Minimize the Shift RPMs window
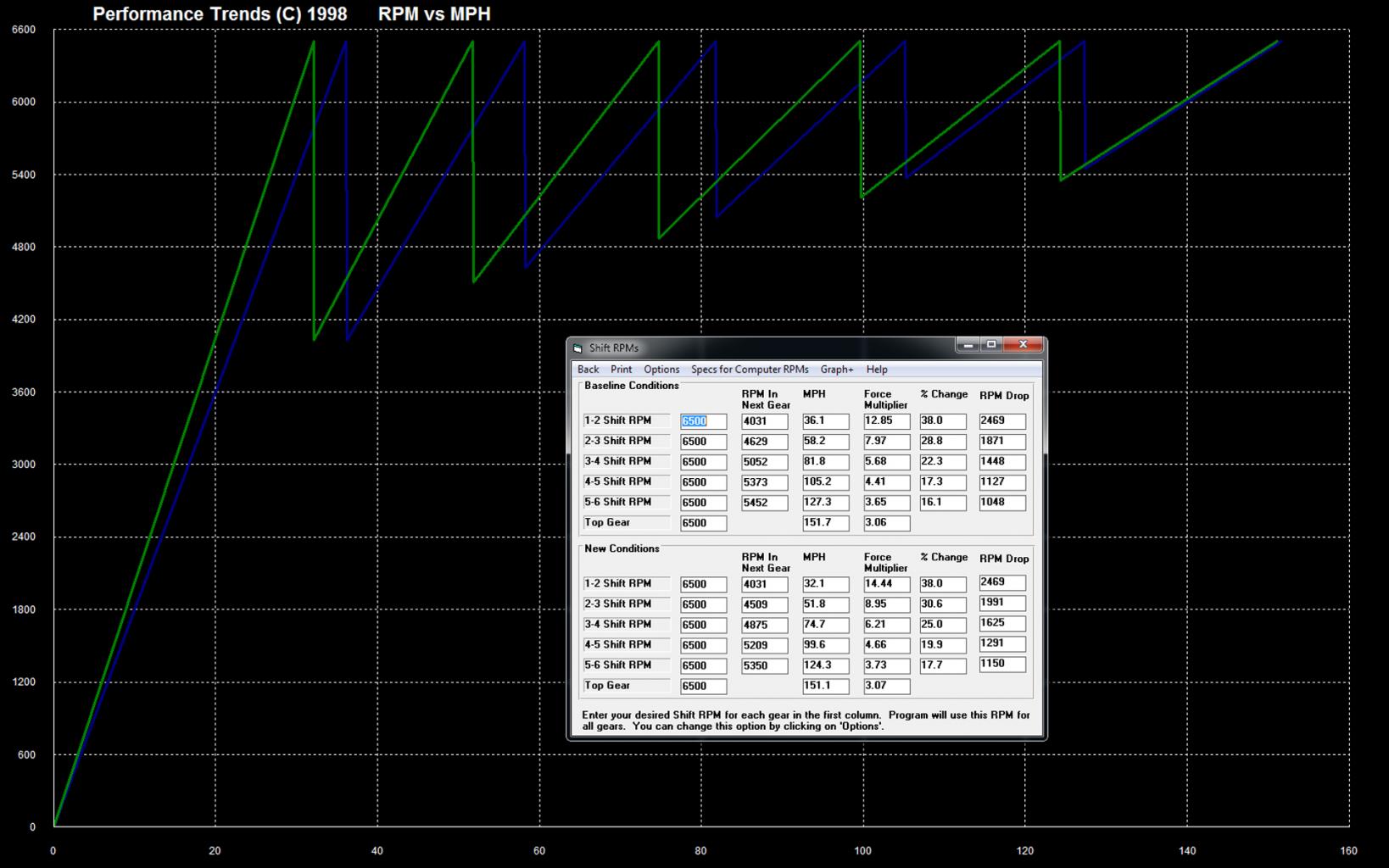The width and height of the screenshot is (1389, 868). coord(968,344)
